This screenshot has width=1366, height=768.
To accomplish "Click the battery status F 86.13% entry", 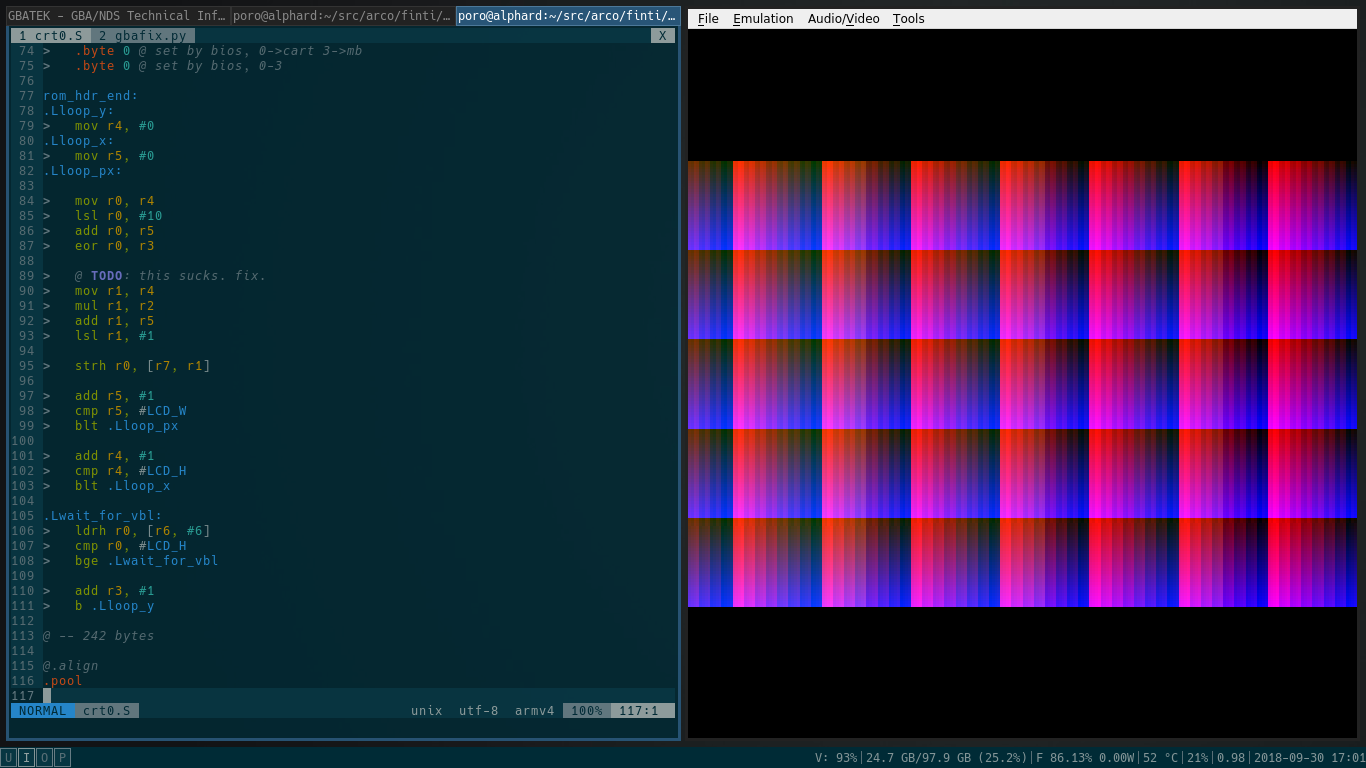I will [1084, 758].
